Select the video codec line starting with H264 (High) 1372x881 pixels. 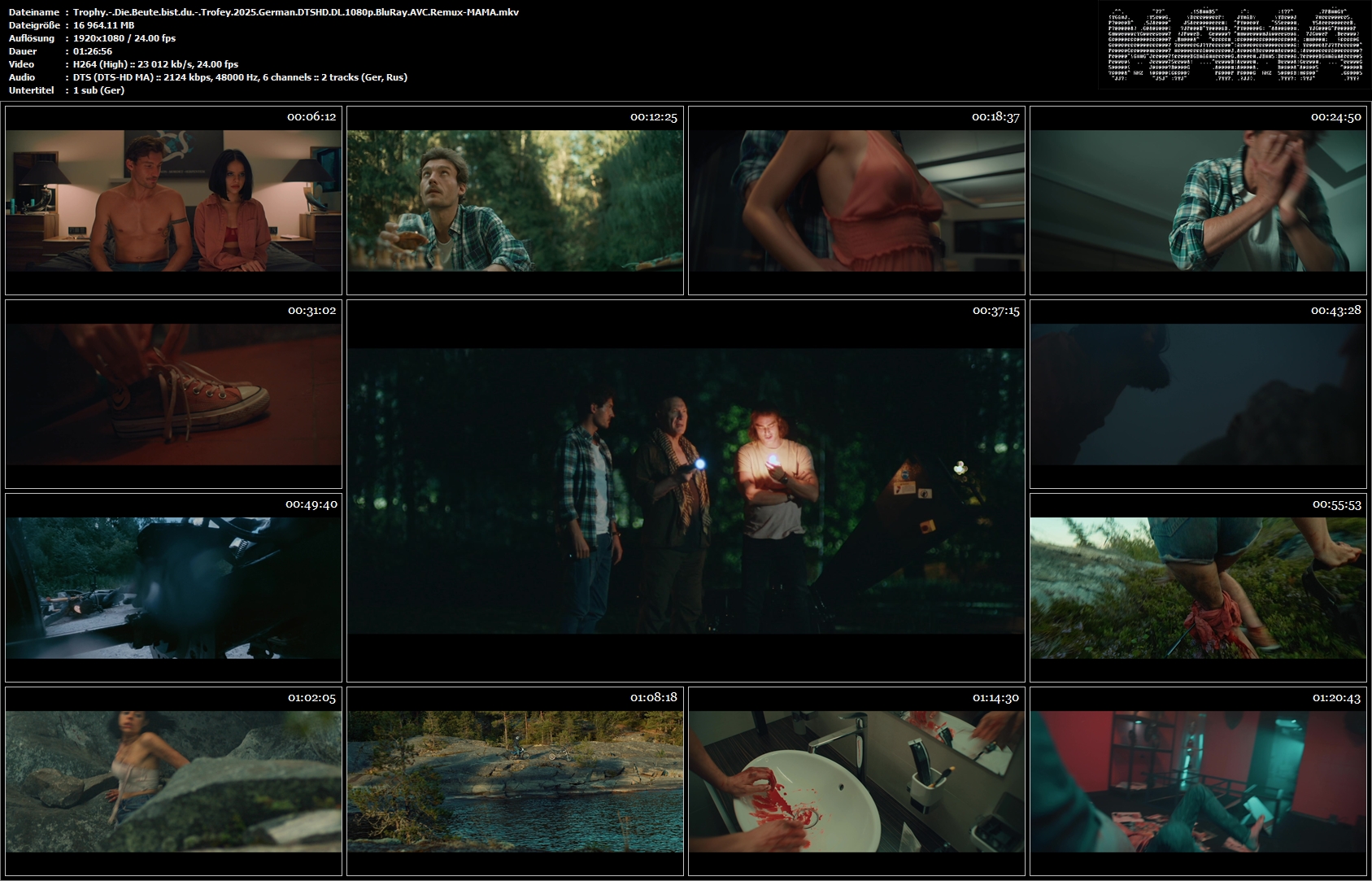click(x=156, y=64)
